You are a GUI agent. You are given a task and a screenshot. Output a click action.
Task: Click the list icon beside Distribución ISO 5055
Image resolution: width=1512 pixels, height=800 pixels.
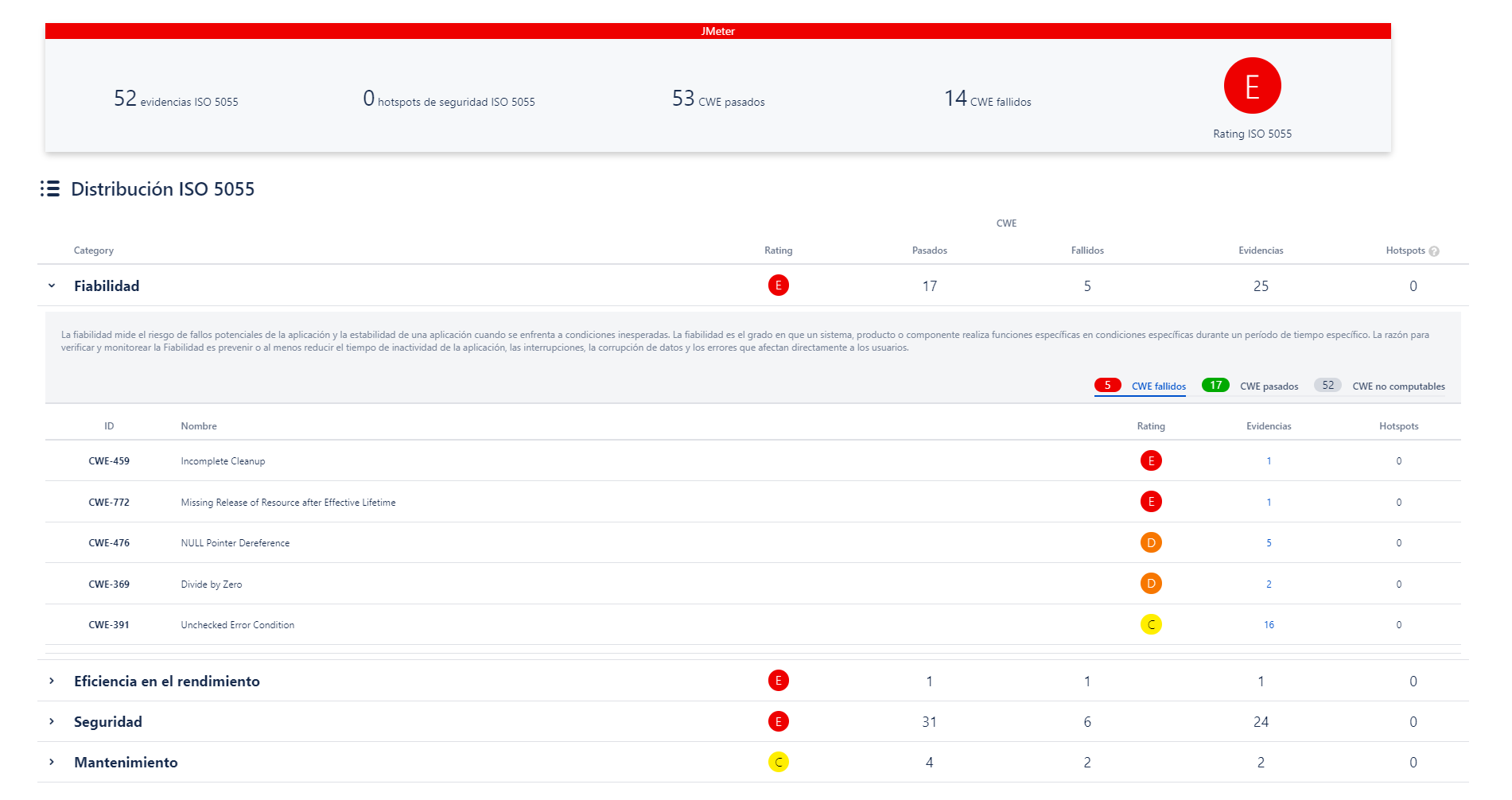coord(50,188)
